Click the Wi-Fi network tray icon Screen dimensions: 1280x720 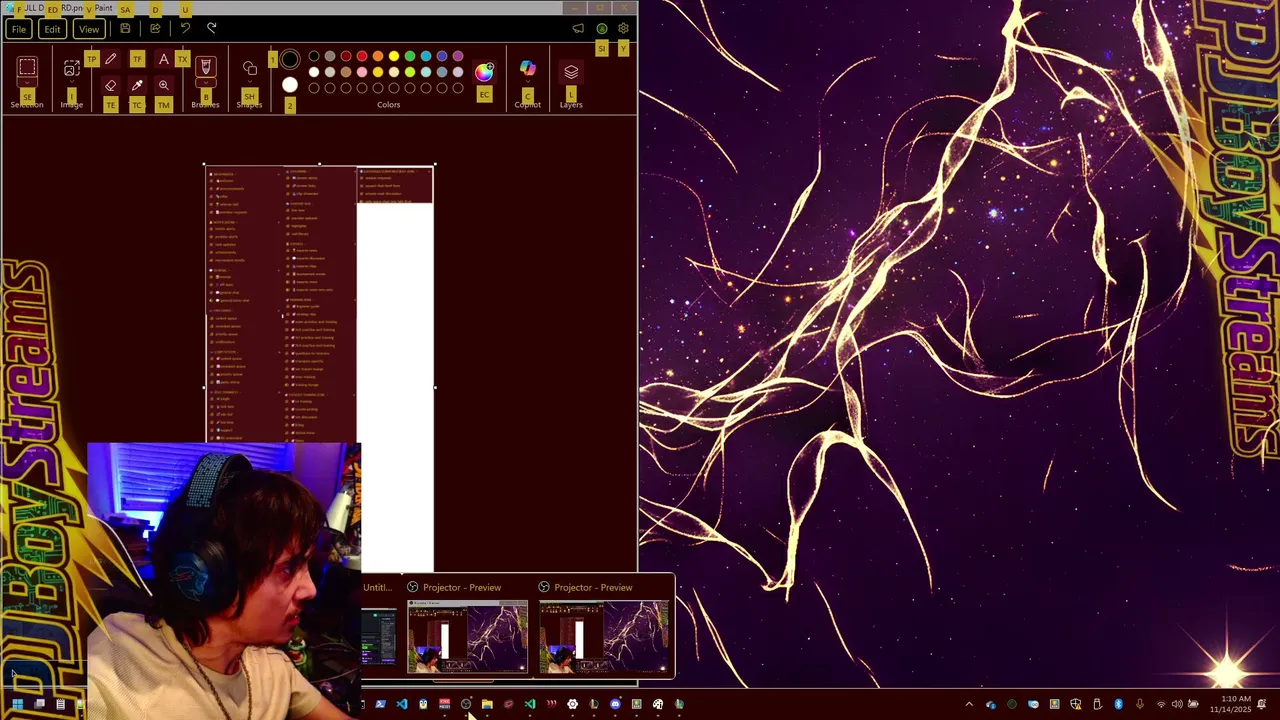click(1161, 704)
